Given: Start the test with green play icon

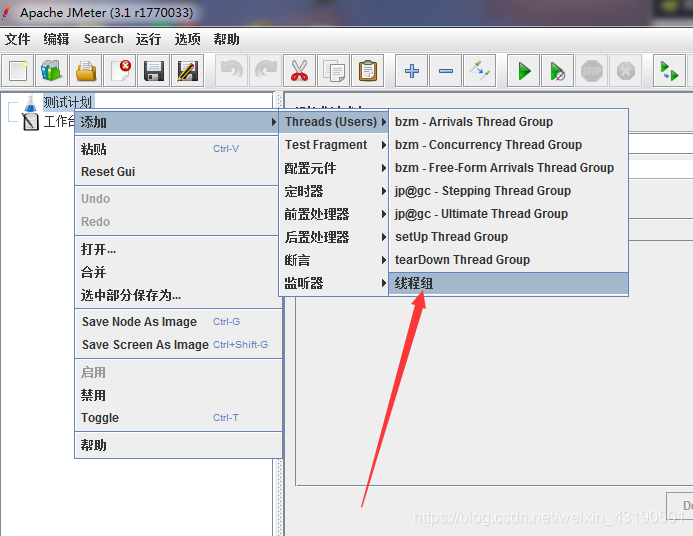Looking at the screenshot, I should pyautogui.click(x=523, y=71).
